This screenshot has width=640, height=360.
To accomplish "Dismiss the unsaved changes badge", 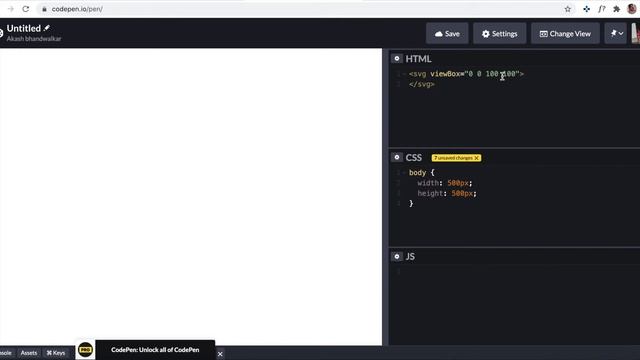I will click(x=476, y=158).
